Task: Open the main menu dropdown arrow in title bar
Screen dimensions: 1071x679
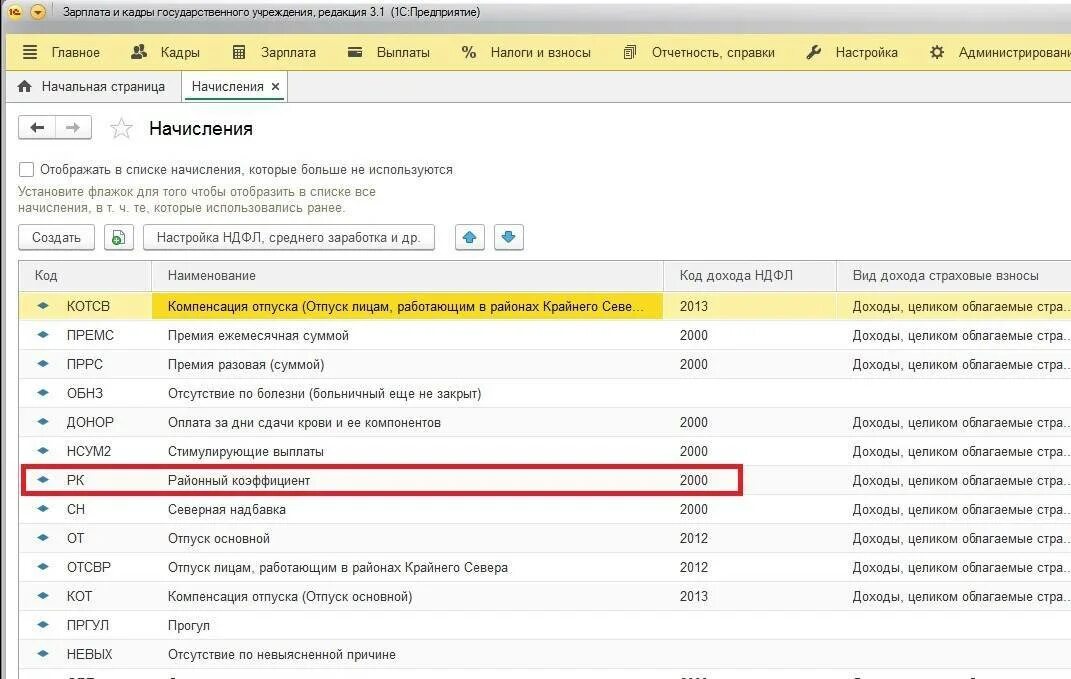Action: [38, 12]
